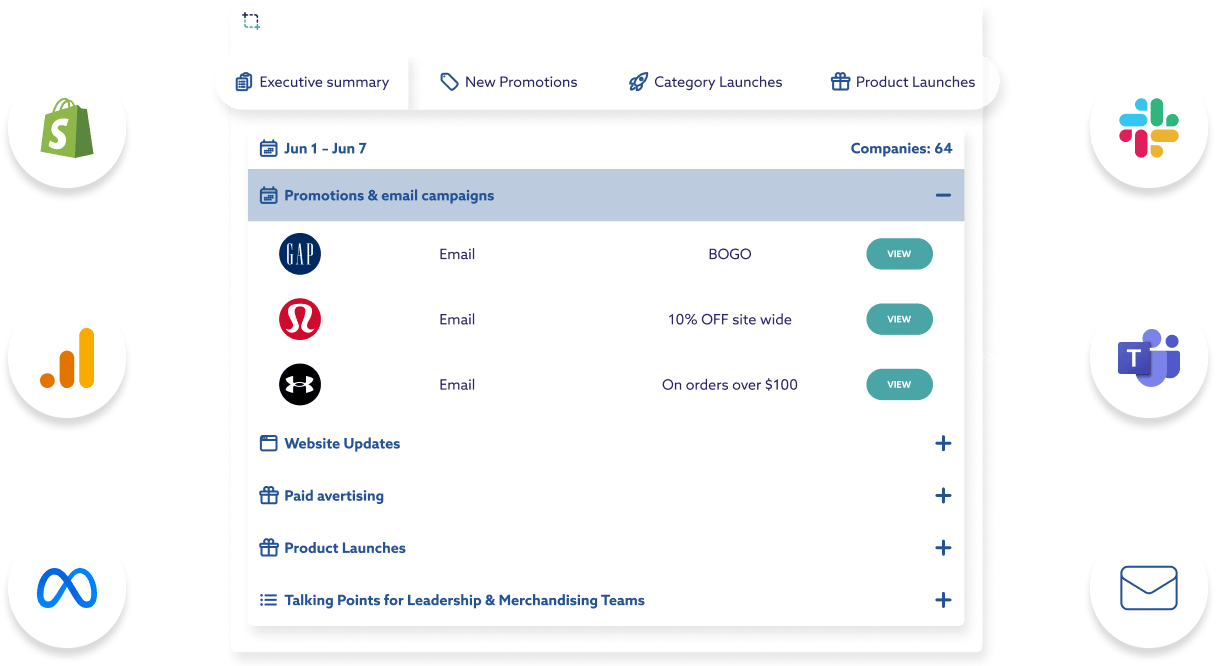Image resolution: width=1216 pixels, height=666 pixels.
Task: Expand the Paid avertising section
Action: tap(943, 495)
